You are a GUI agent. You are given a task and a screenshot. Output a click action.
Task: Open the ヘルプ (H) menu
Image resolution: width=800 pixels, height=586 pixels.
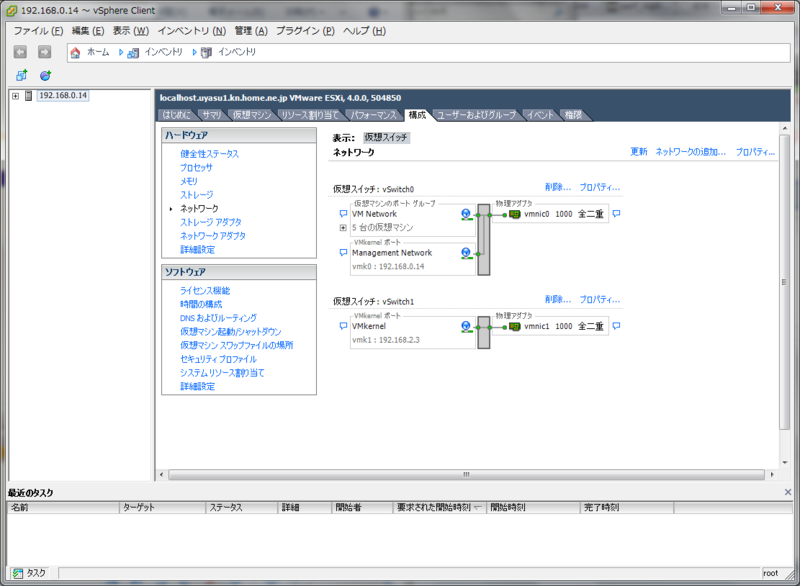364,31
